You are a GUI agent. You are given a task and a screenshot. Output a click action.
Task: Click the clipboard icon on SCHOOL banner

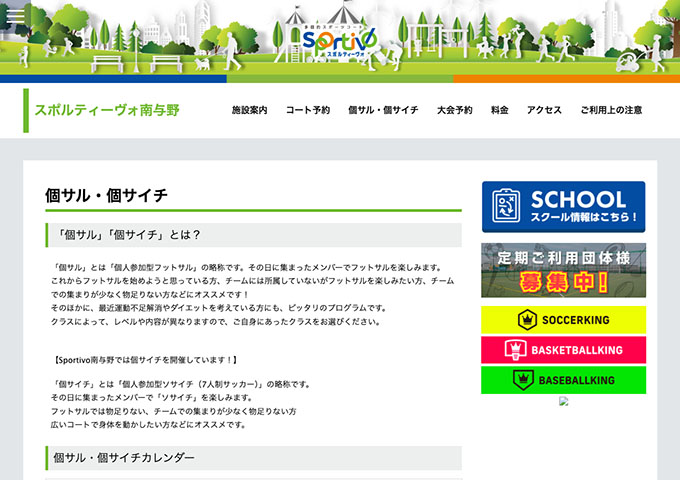click(506, 206)
